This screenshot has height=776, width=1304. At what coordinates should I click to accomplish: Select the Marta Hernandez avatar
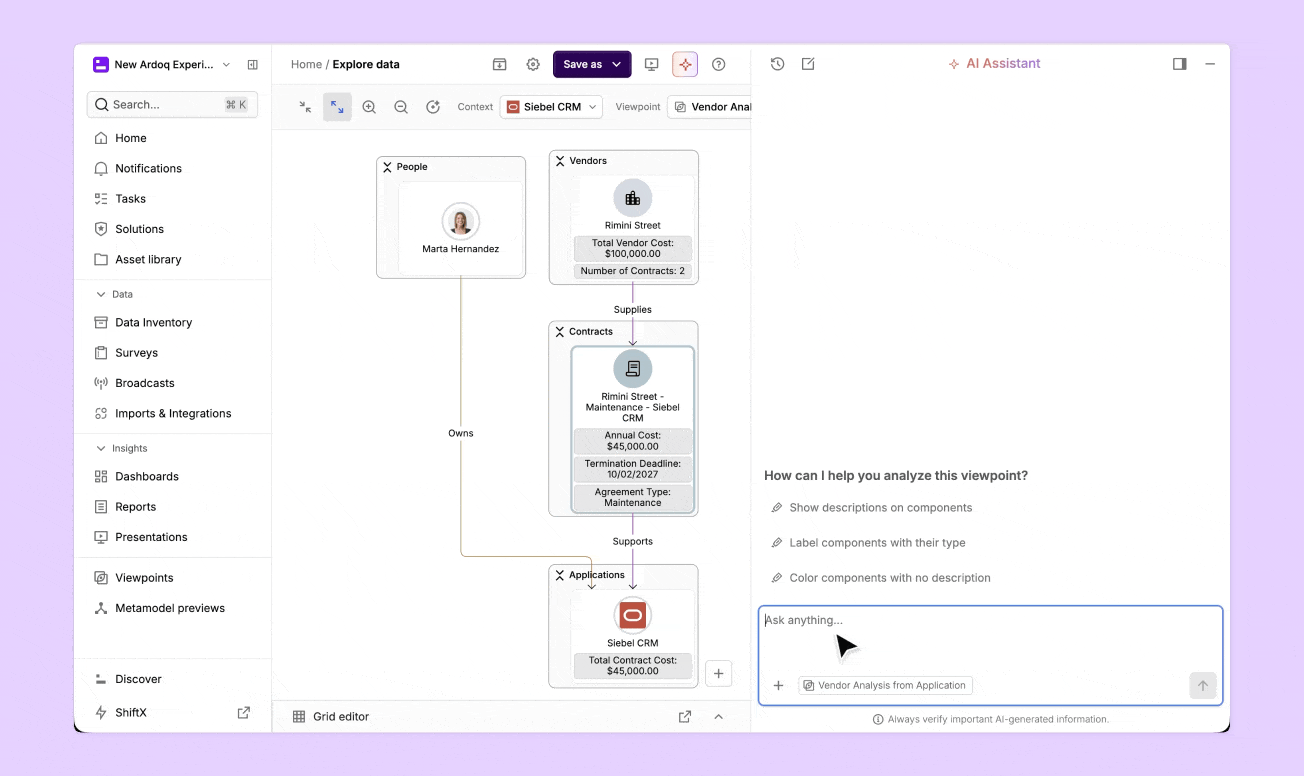pyautogui.click(x=461, y=221)
